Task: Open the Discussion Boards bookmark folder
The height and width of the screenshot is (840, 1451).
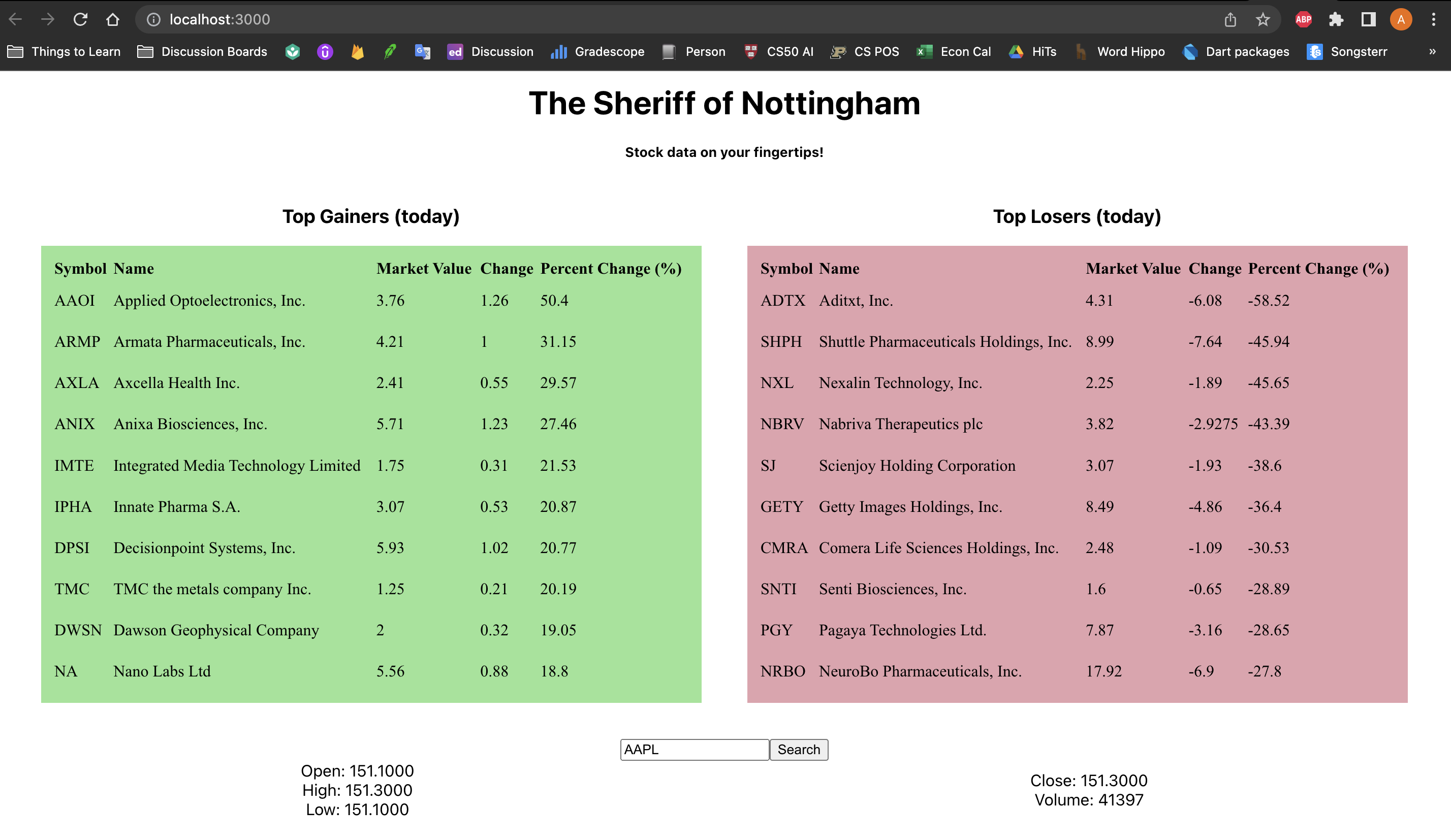Action: 202,52
